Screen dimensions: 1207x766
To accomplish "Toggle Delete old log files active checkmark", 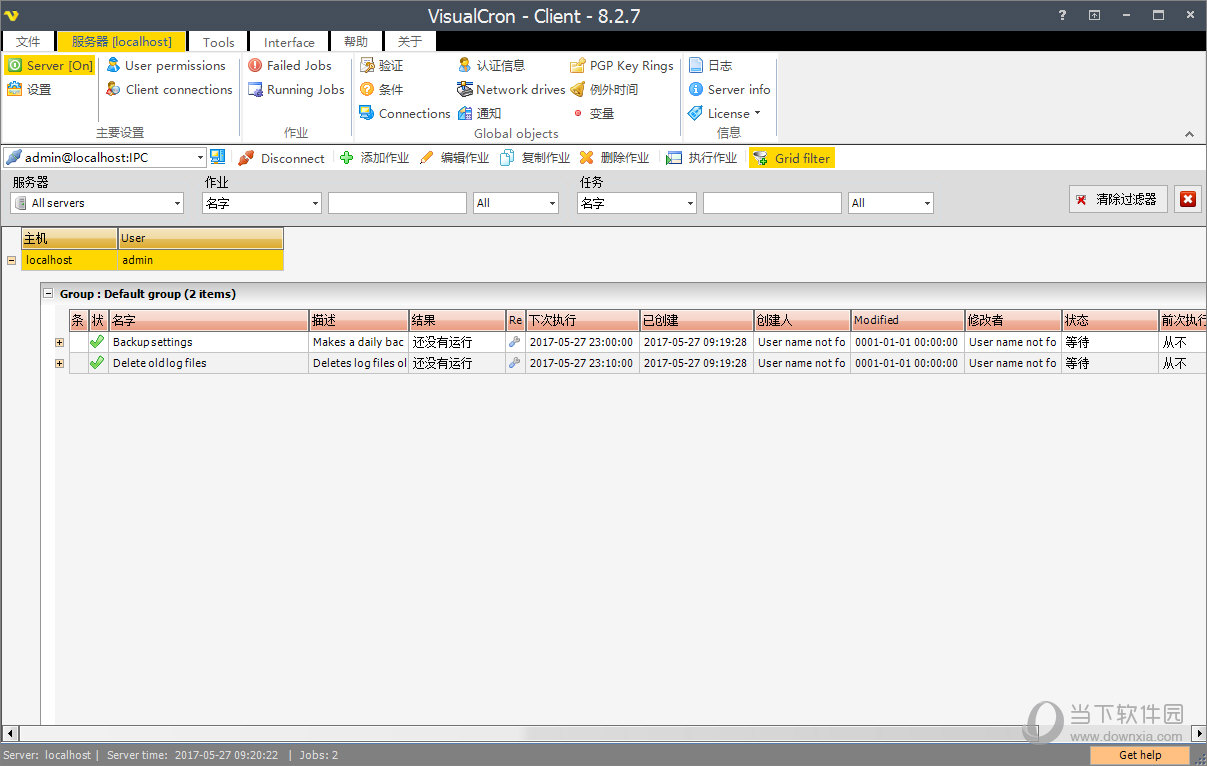I will coord(97,363).
